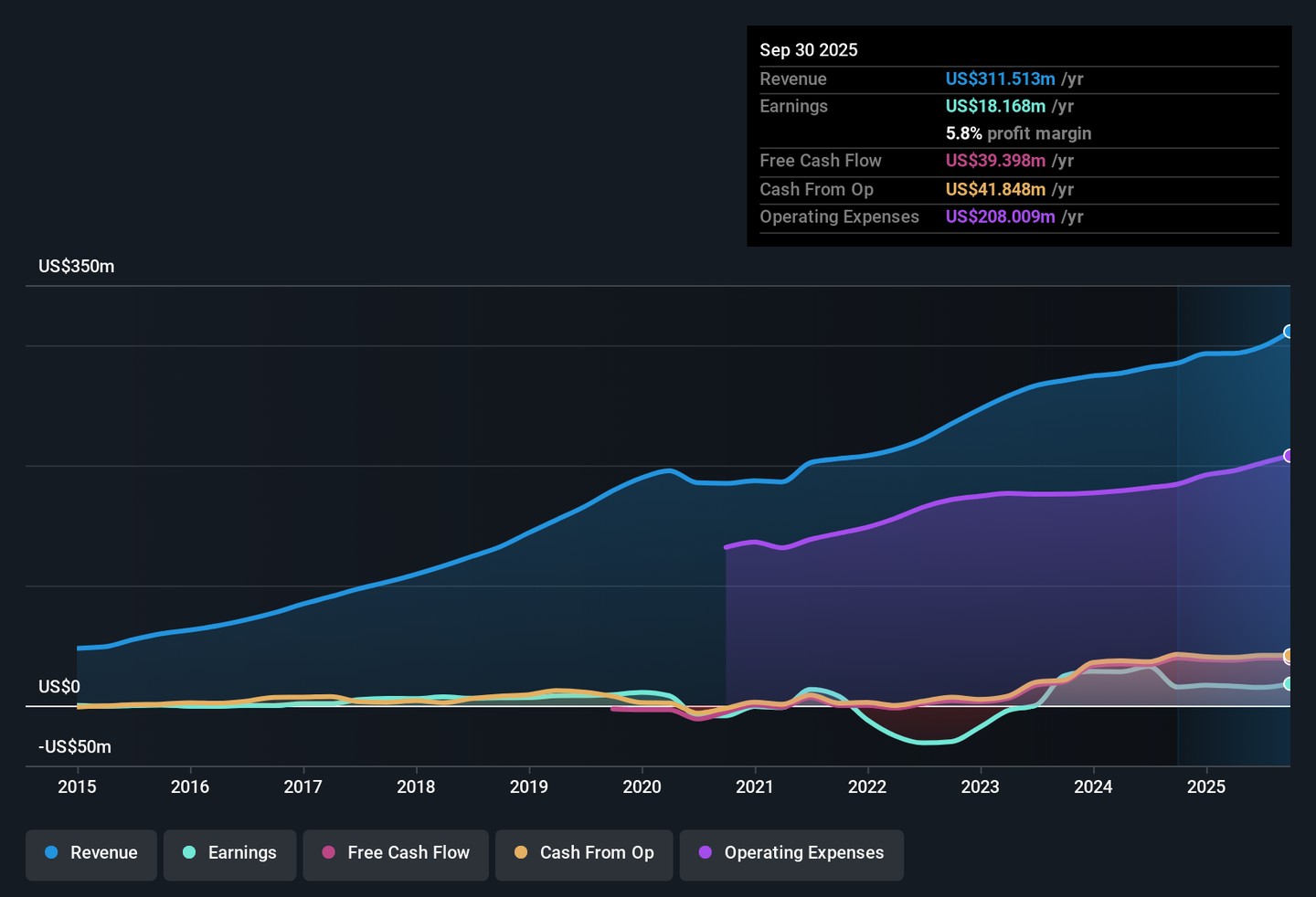Select the Revenue line endpoint marker
1316x897 pixels.
pyautogui.click(x=1289, y=332)
